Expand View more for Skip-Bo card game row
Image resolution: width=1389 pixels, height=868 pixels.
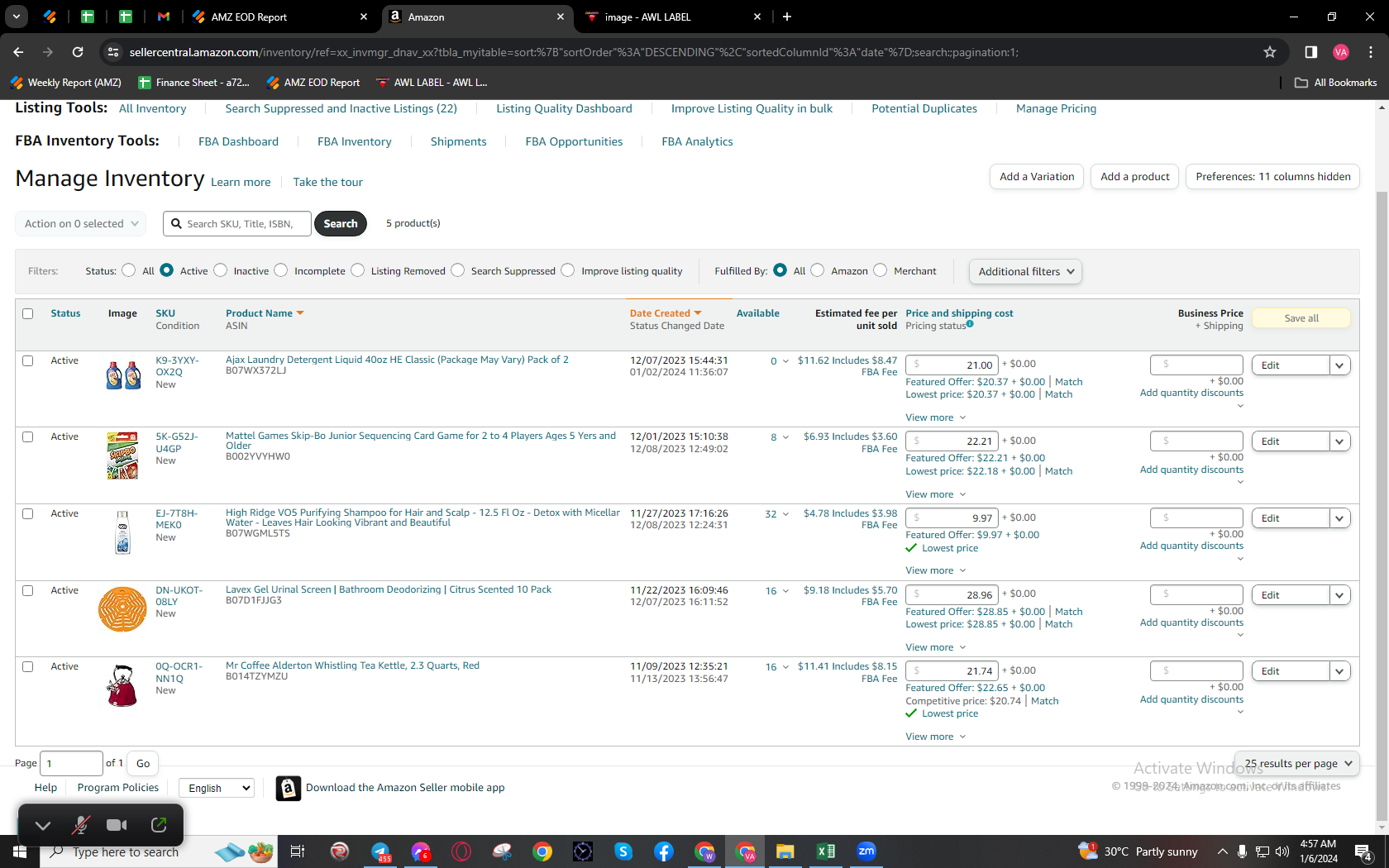(x=935, y=494)
